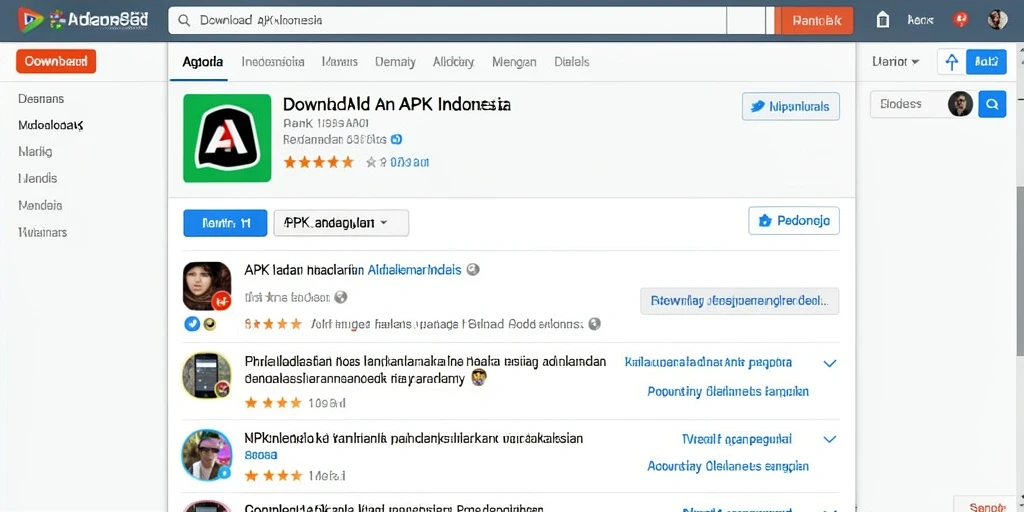
Task: Click the orange star rating of main app
Action: pyautogui.click(x=319, y=162)
